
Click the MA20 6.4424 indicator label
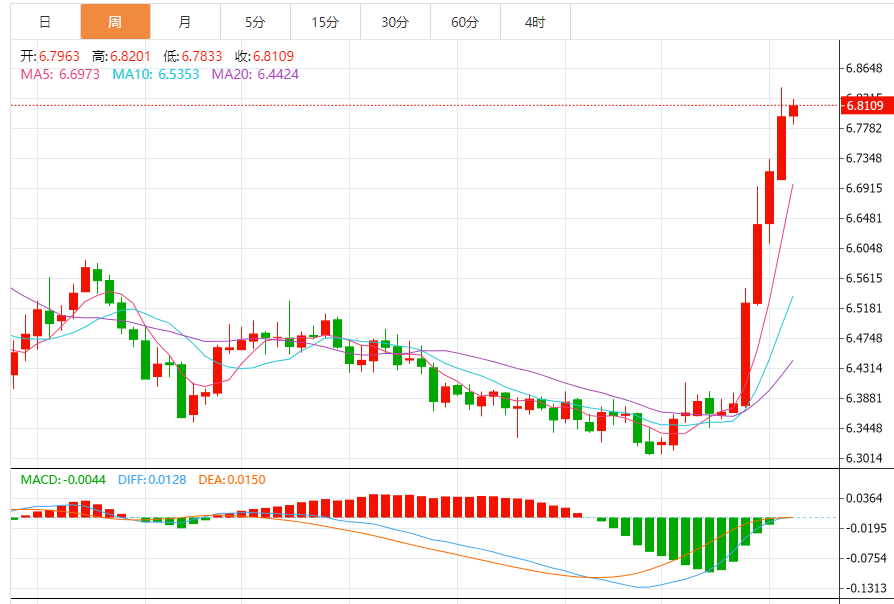pyautogui.click(x=254, y=74)
